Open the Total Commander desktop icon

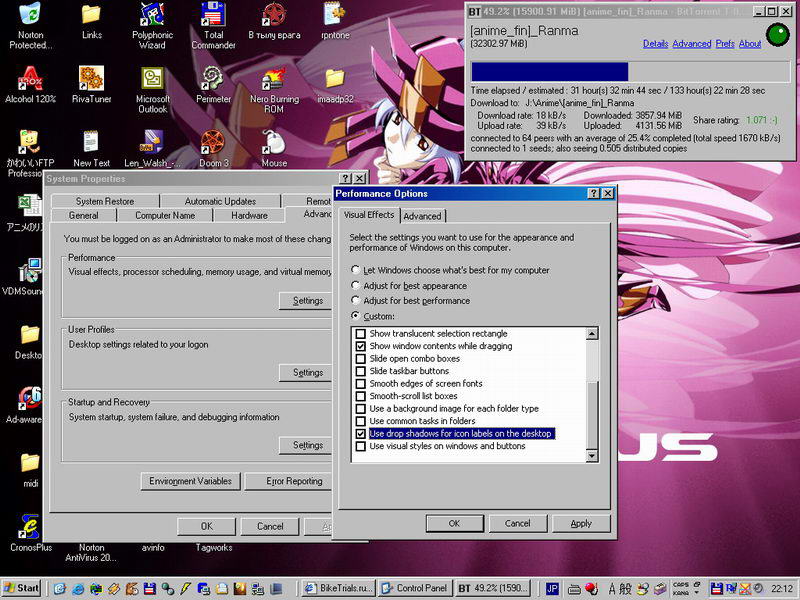[213, 15]
